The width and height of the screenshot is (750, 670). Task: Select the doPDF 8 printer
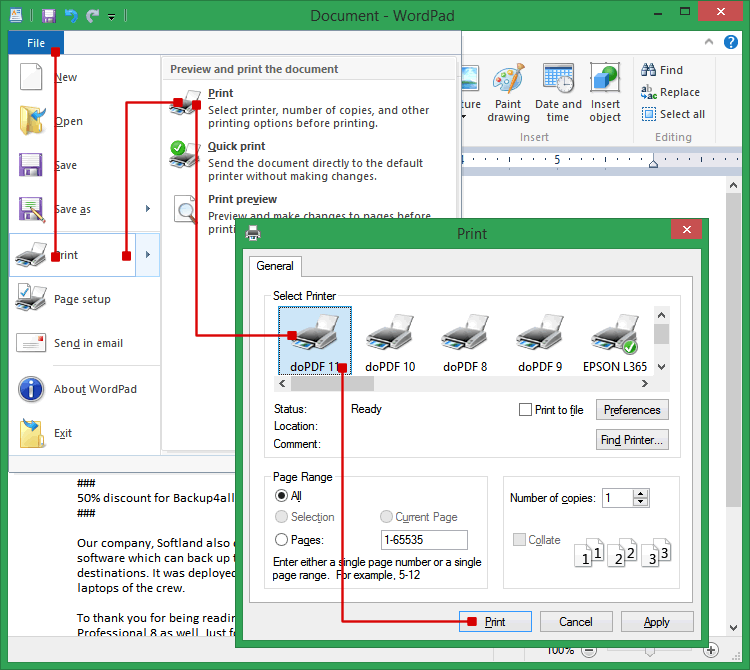click(x=465, y=342)
